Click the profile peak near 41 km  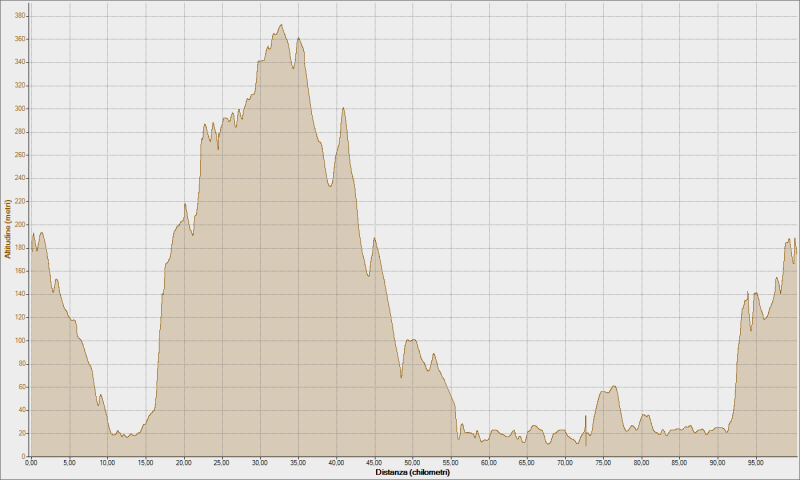point(343,108)
